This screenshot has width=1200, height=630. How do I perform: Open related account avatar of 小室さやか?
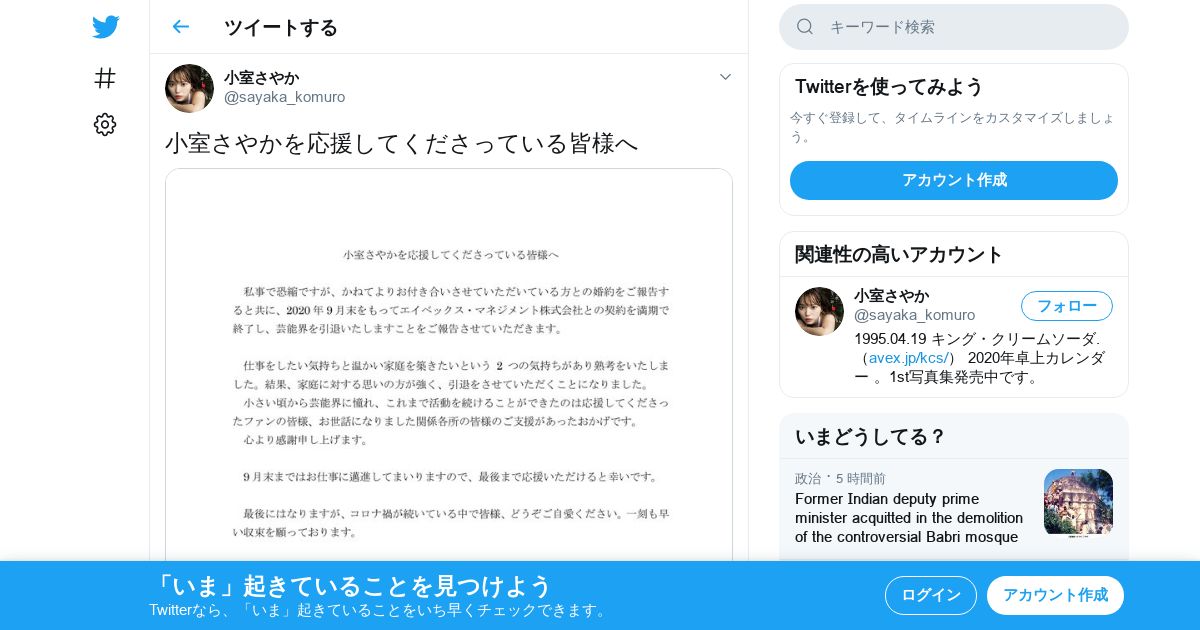click(x=819, y=311)
